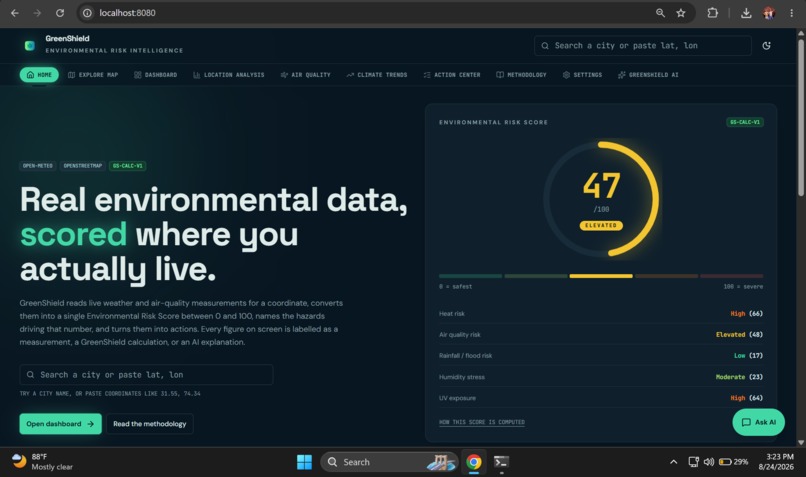View the Climate Trends tab
The height and width of the screenshot is (477, 806).
(x=377, y=75)
